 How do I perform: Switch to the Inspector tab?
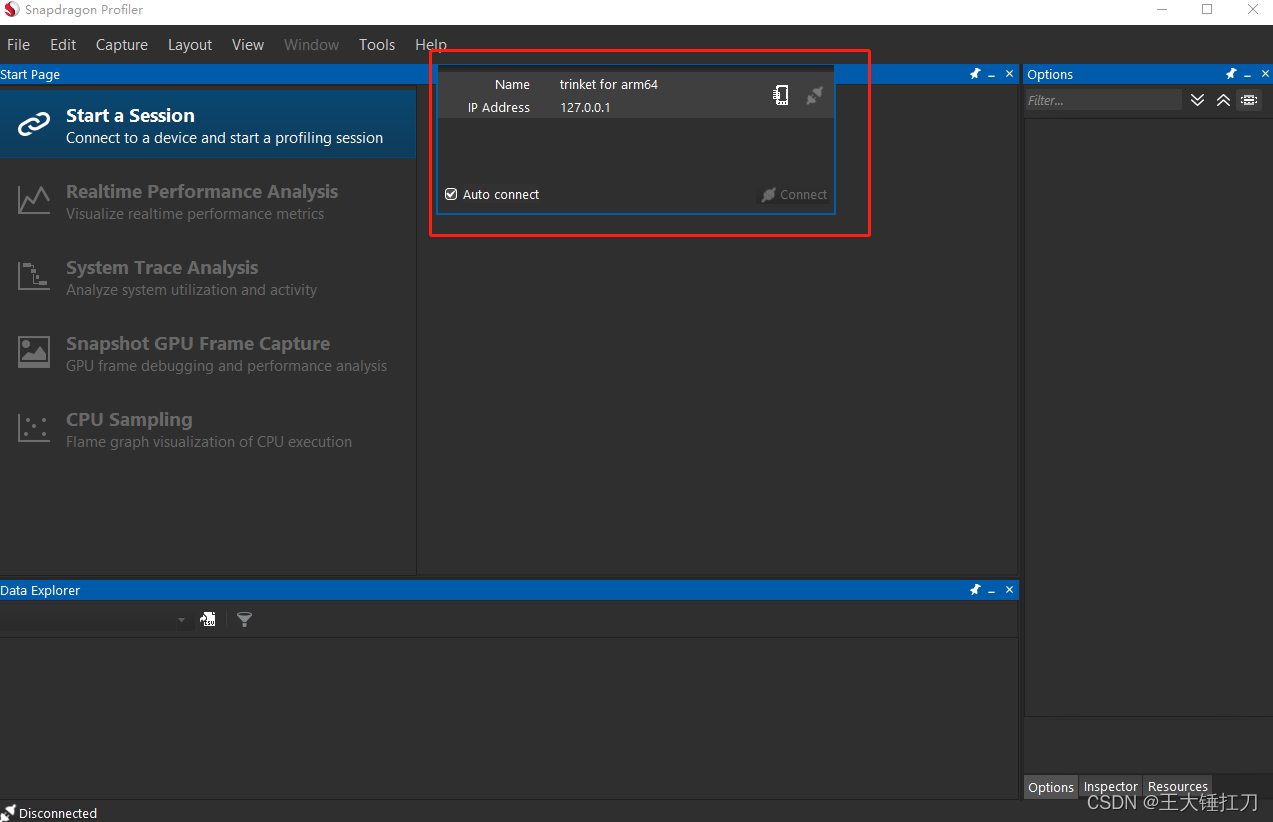(x=1111, y=787)
